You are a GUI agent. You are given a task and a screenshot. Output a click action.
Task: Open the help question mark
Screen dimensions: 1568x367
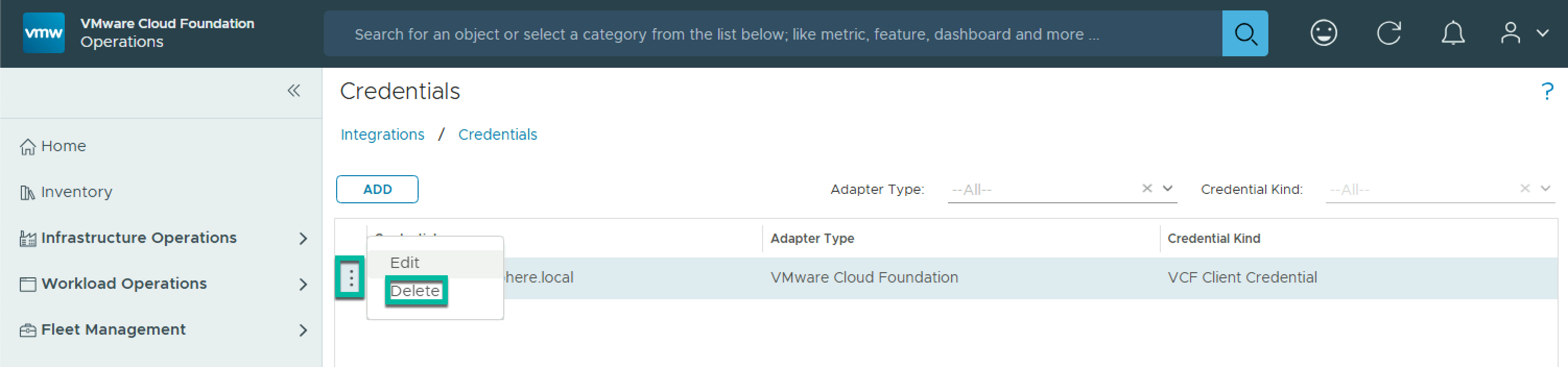point(1546,92)
